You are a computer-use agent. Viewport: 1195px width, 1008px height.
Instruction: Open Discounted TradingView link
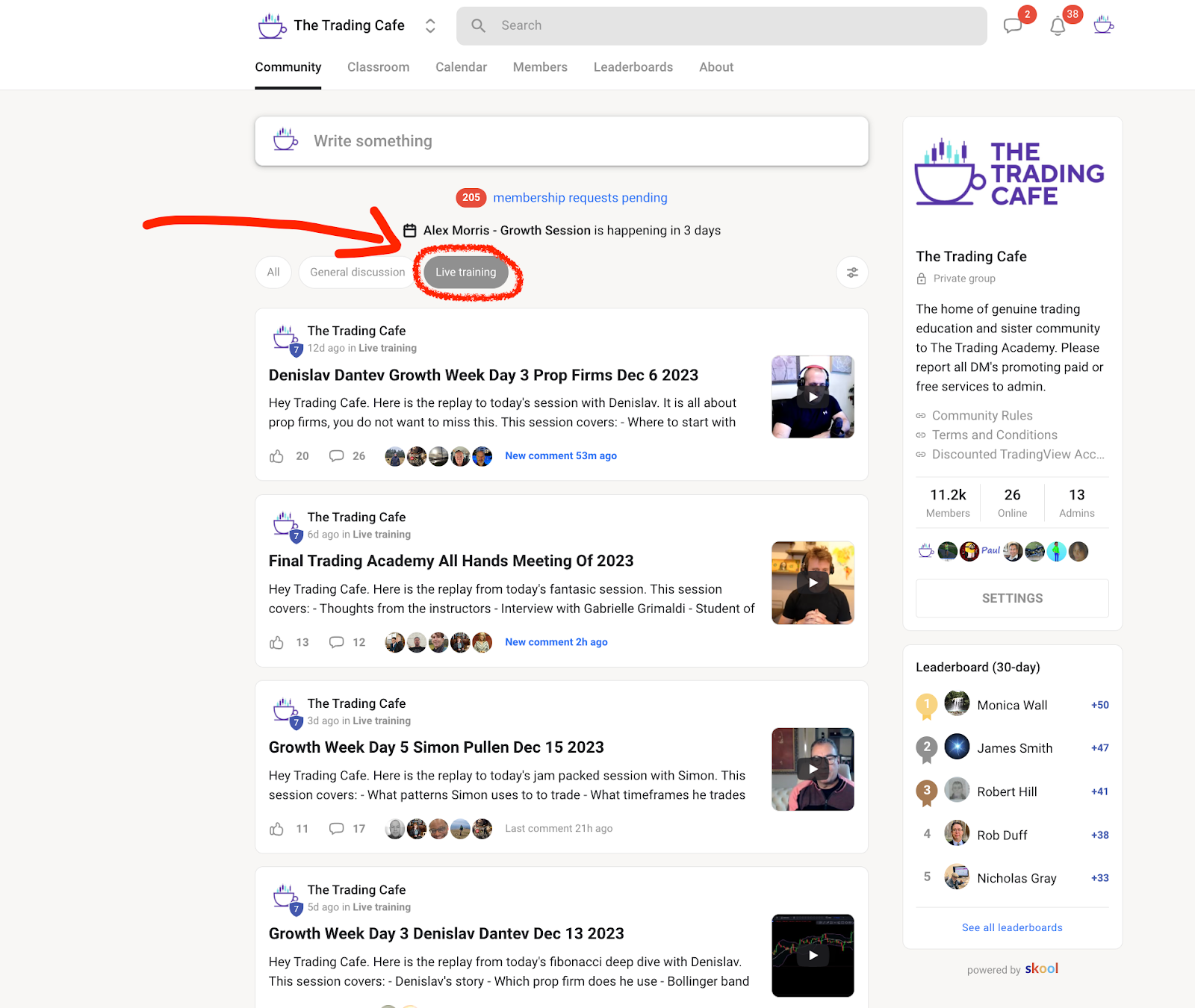(x=1018, y=455)
